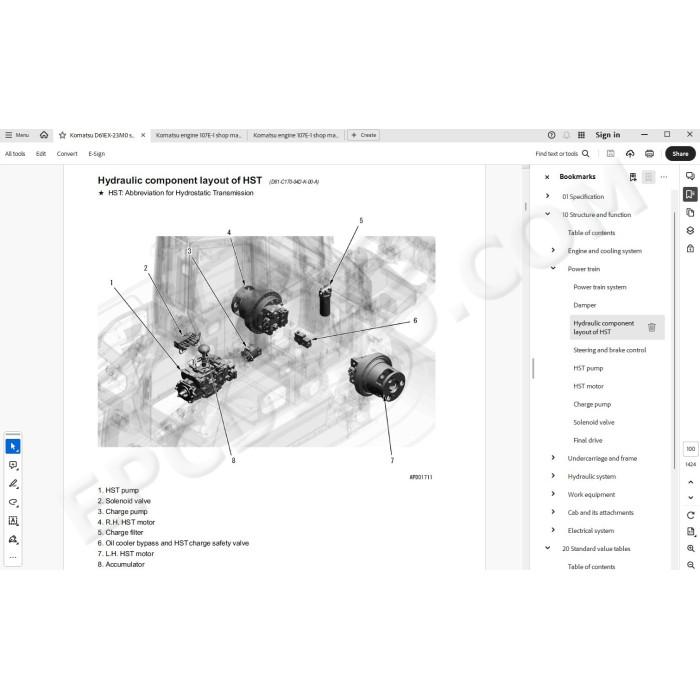Click the Create new tab button
Viewport: 700px width, 700px height.
pos(364,135)
